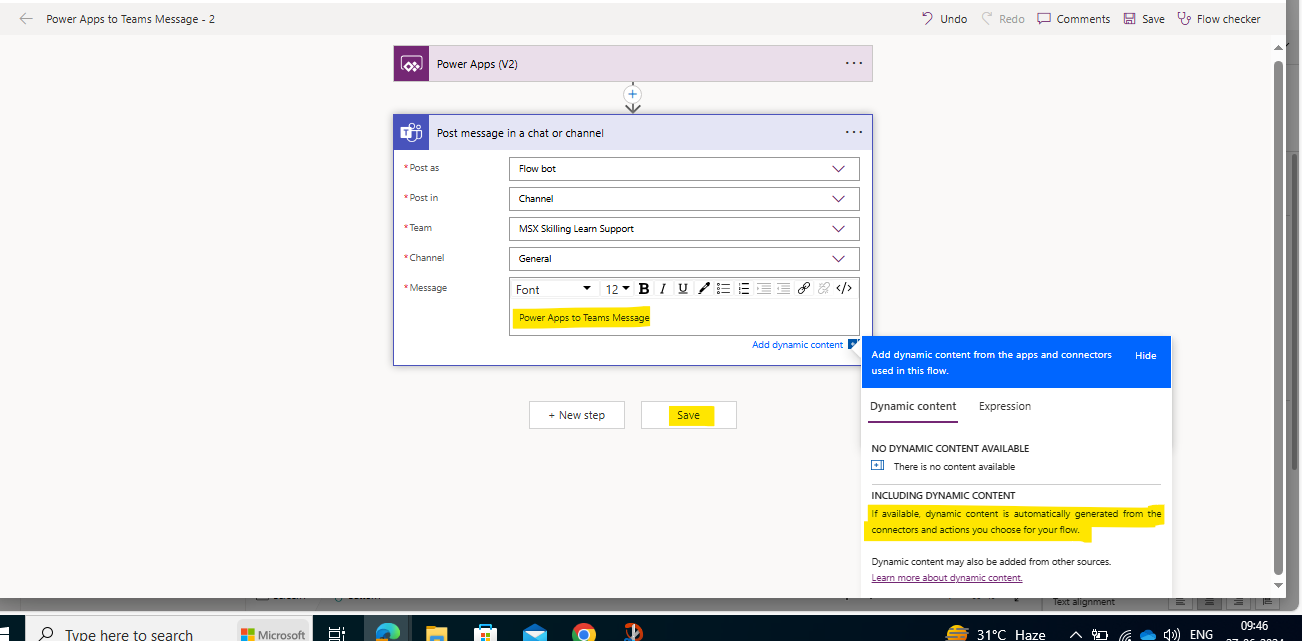Expand the Channel dropdown
The width and height of the screenshot is (1302, 641).
[684, 259]
